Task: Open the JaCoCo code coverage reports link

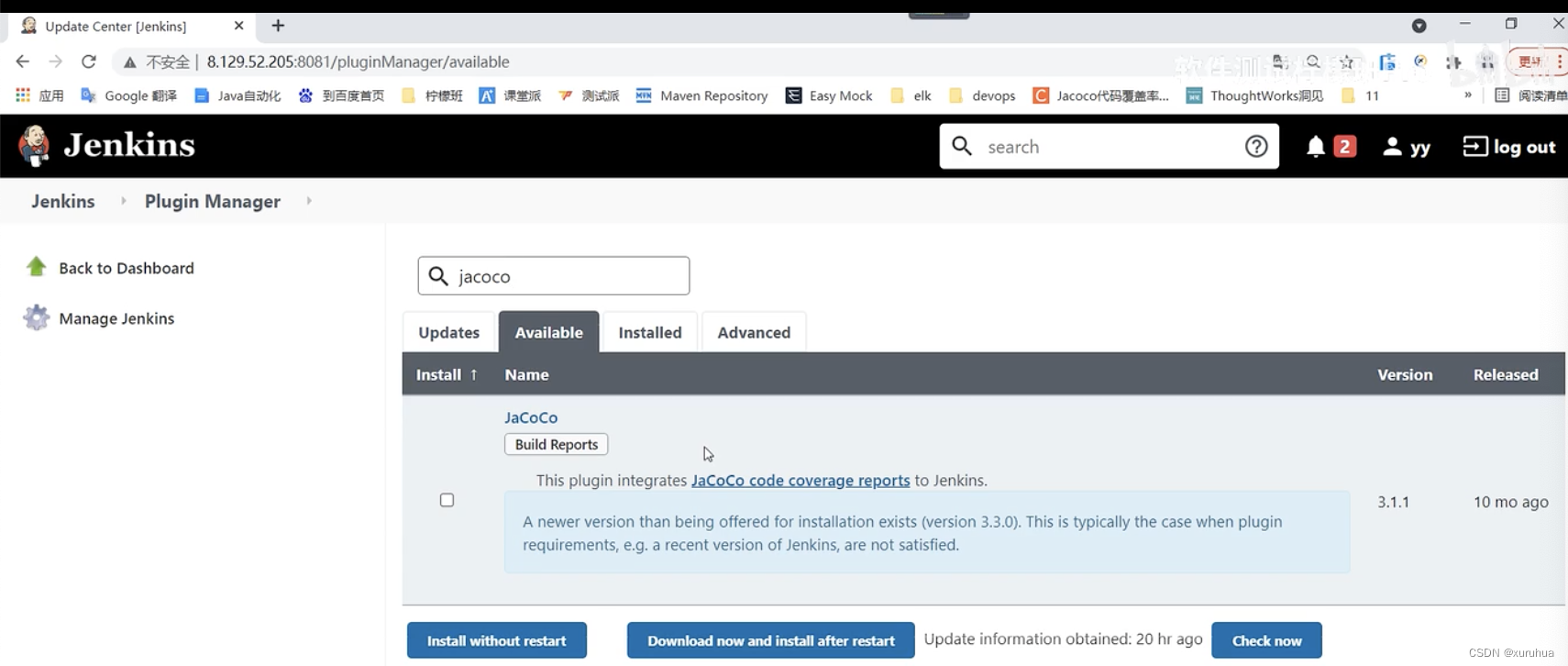Action: [x=801, y=480]
